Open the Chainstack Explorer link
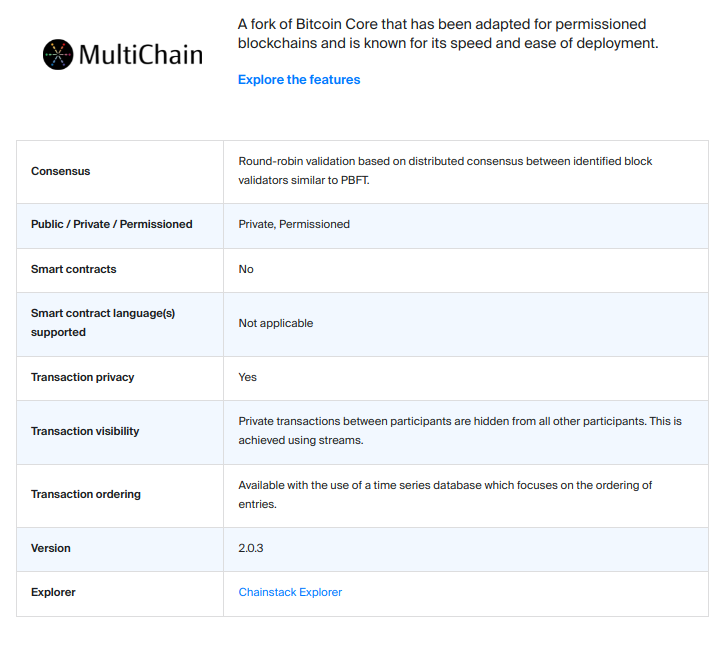 (290, 592)
